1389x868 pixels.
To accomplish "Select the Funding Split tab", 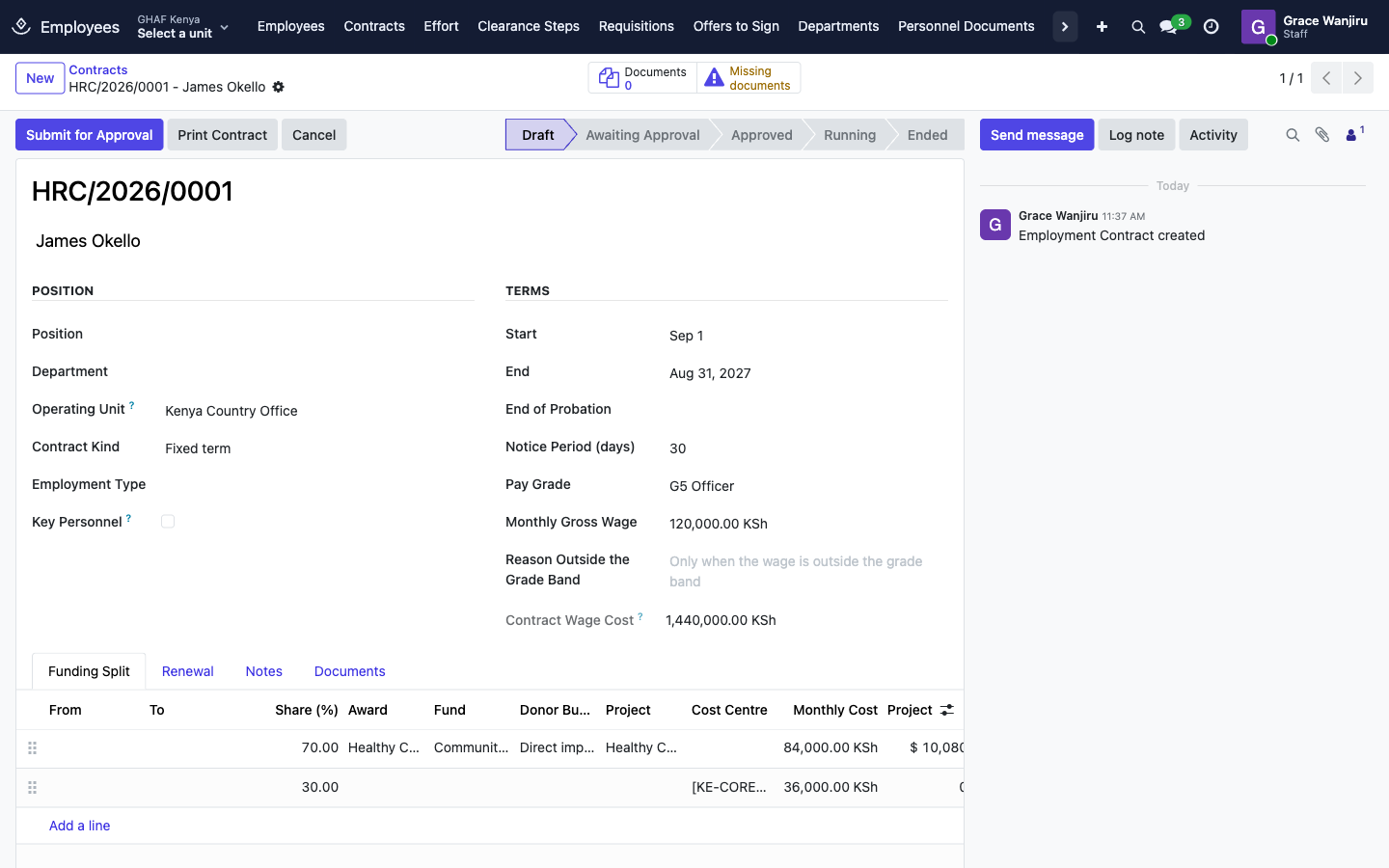I will click(x=89, y=671).
